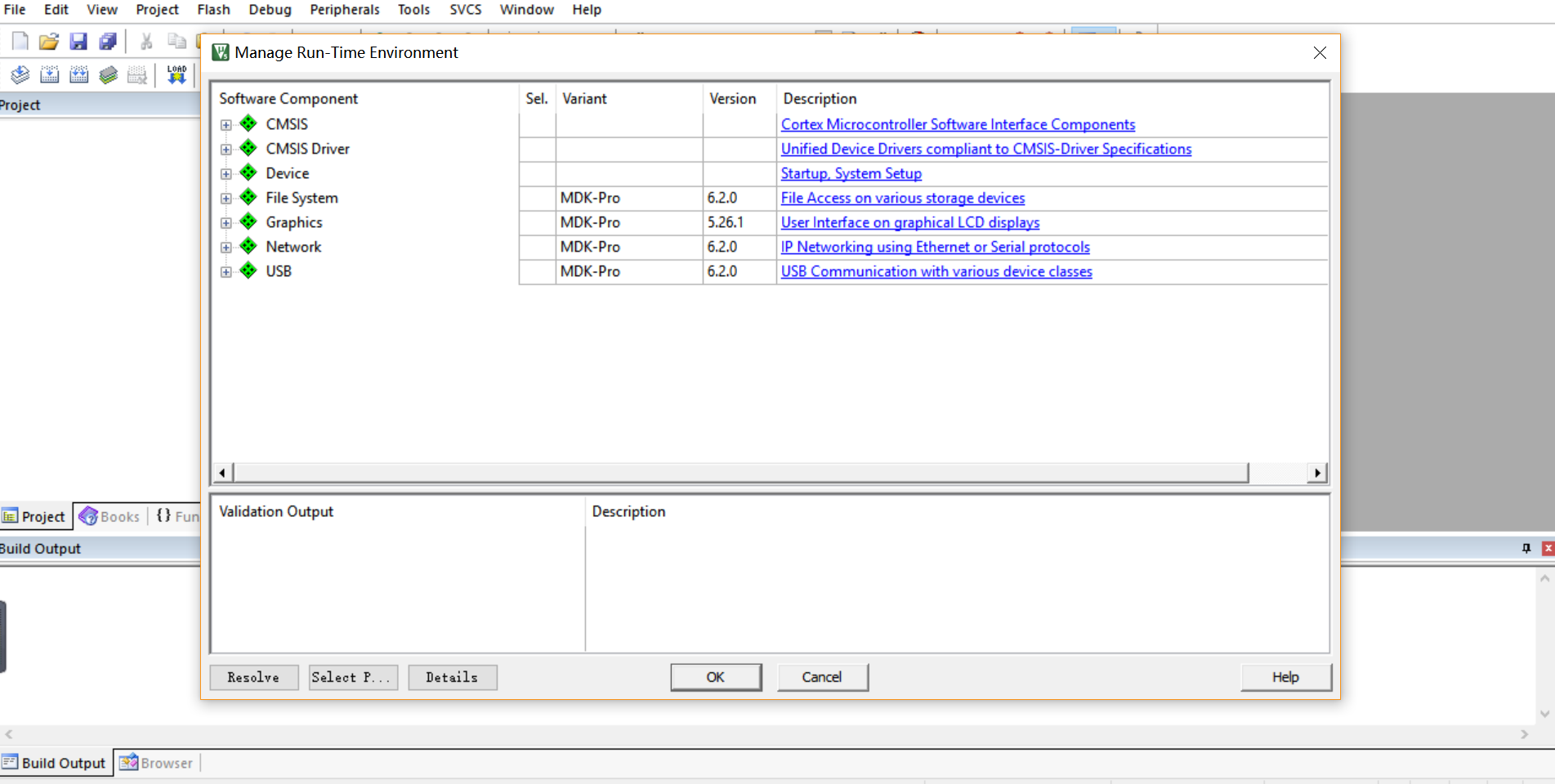Switch to the Books tab
This screenshot has width=1555, height=784.
click(x=110, y=517)
